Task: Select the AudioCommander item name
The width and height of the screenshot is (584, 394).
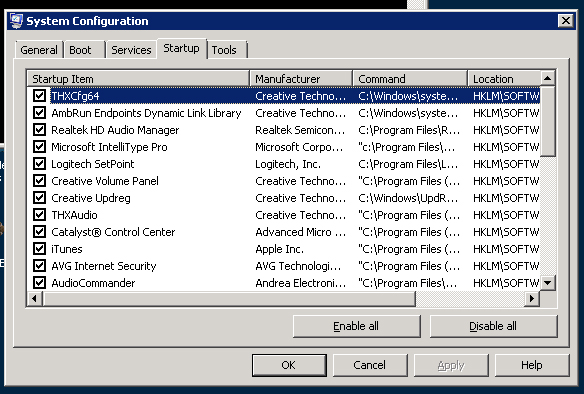Action: tap(93, 283)
